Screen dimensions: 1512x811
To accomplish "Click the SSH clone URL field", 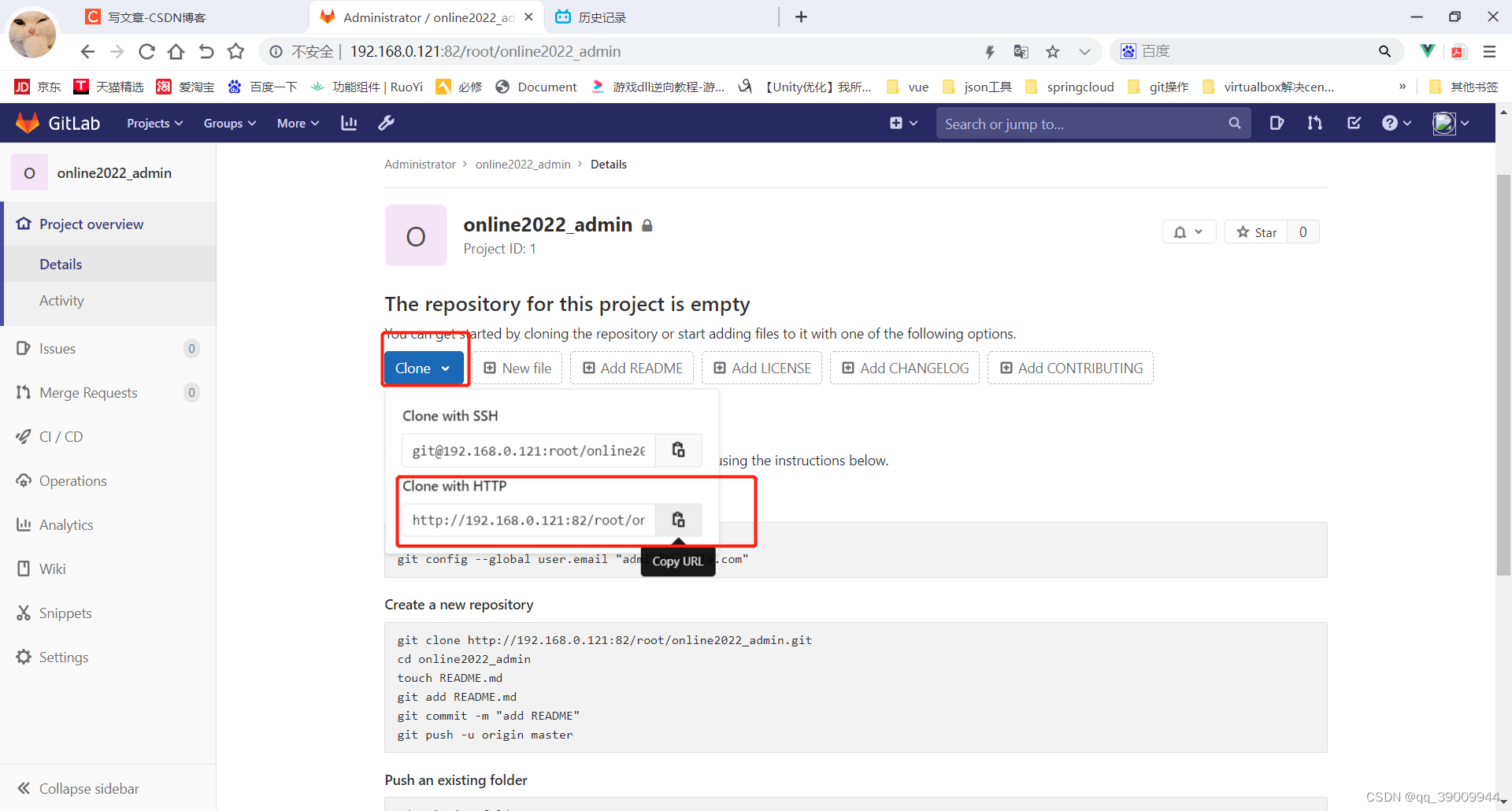I will [x=528, y=450].
